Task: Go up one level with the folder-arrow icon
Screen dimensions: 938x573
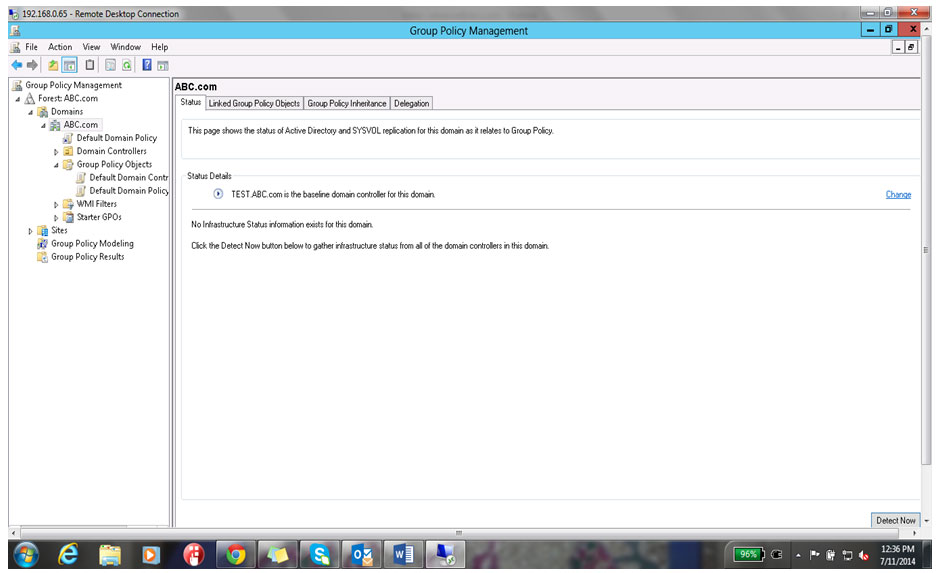Action: tap(53, 65)
